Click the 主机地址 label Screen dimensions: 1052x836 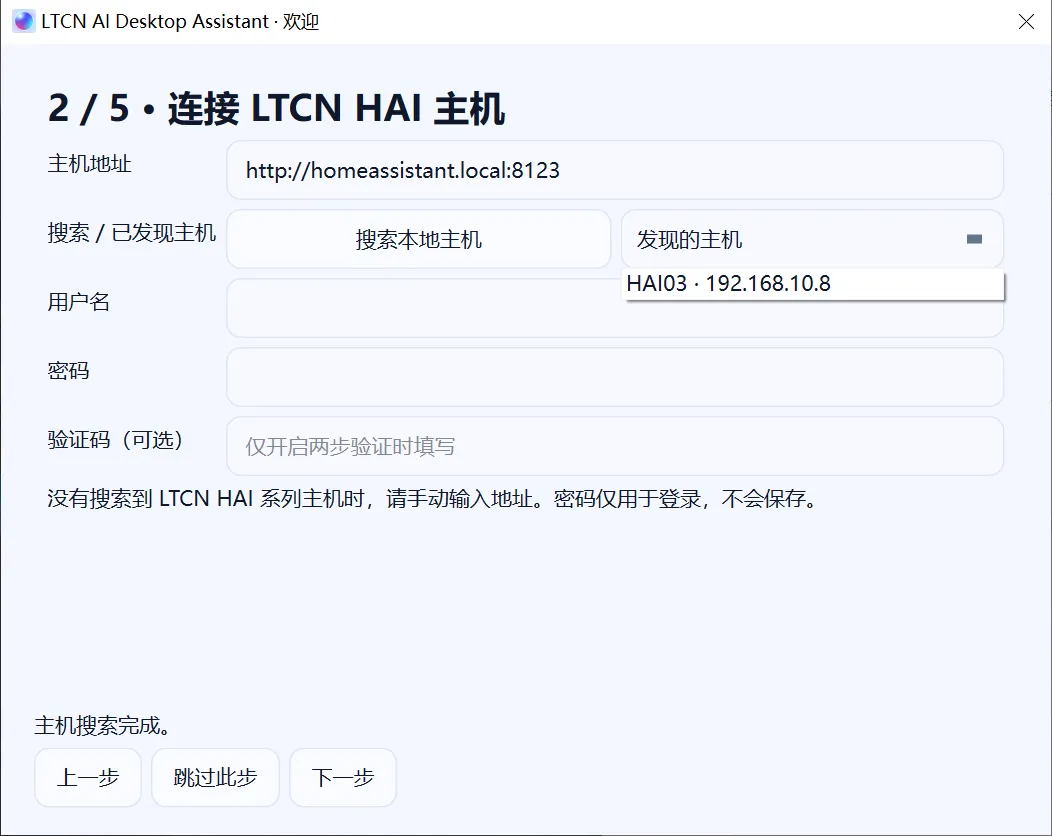[x=89, y=164]
